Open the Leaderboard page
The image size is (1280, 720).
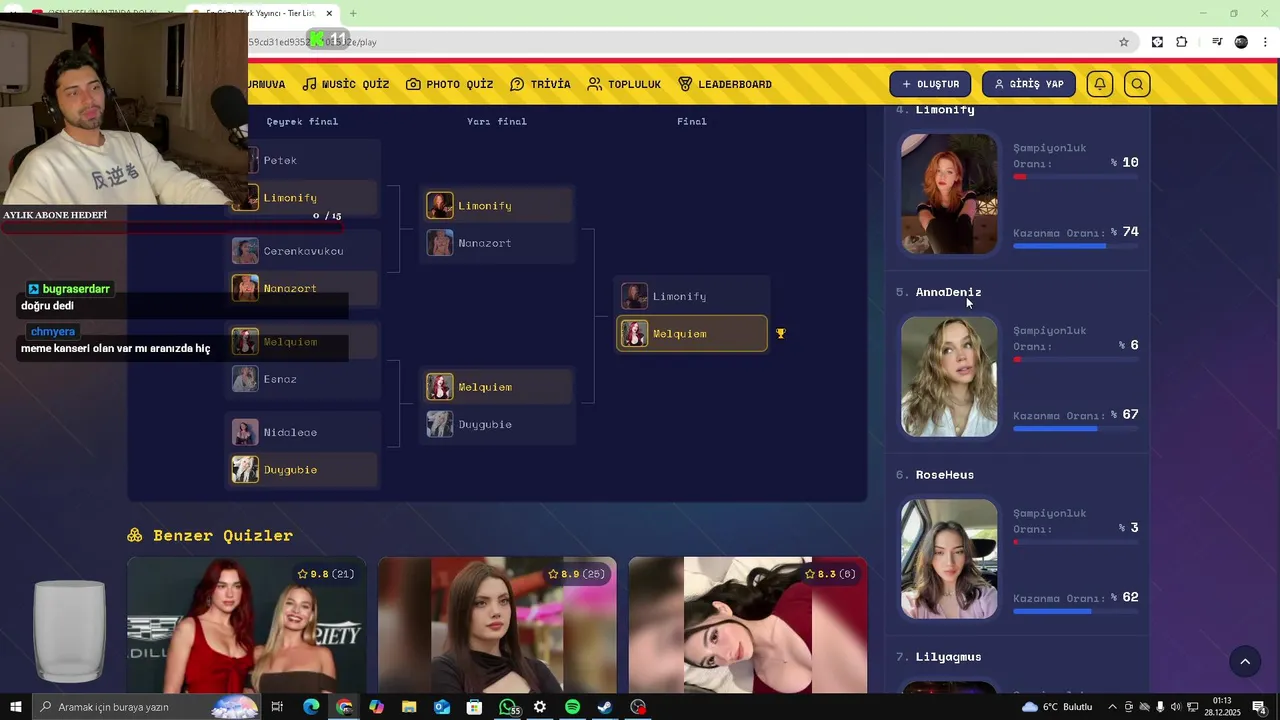(725, 84)
